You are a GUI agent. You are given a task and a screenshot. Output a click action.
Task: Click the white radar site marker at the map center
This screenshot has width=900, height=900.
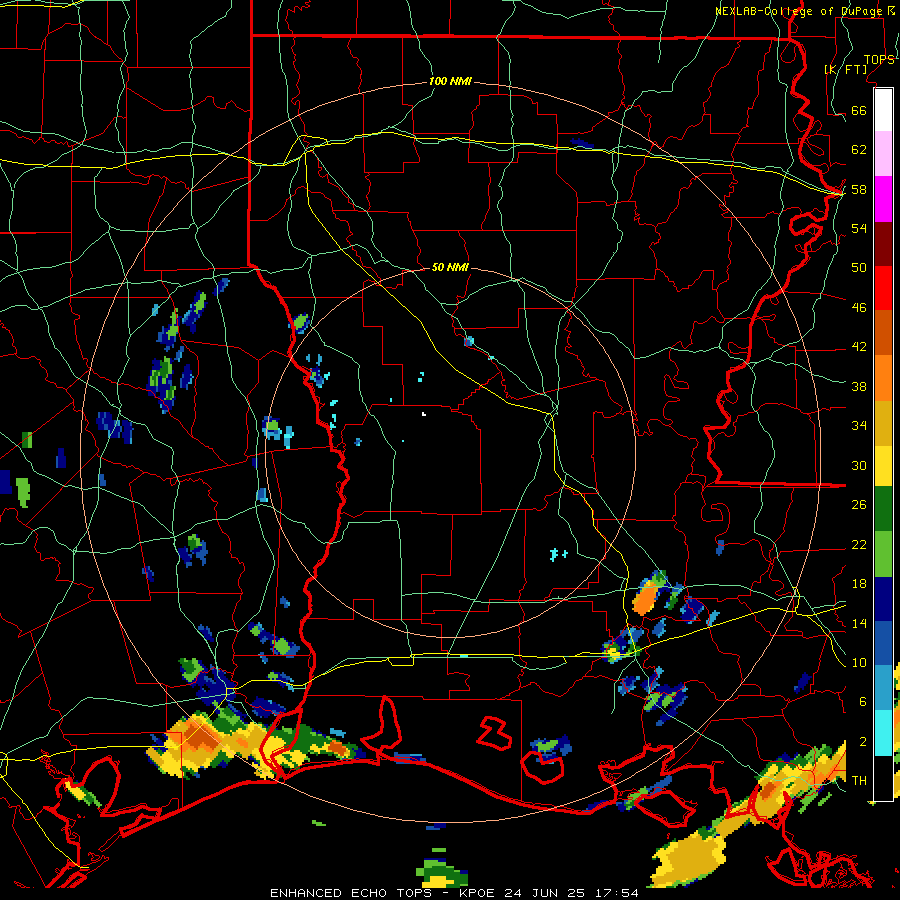(424, 414)
